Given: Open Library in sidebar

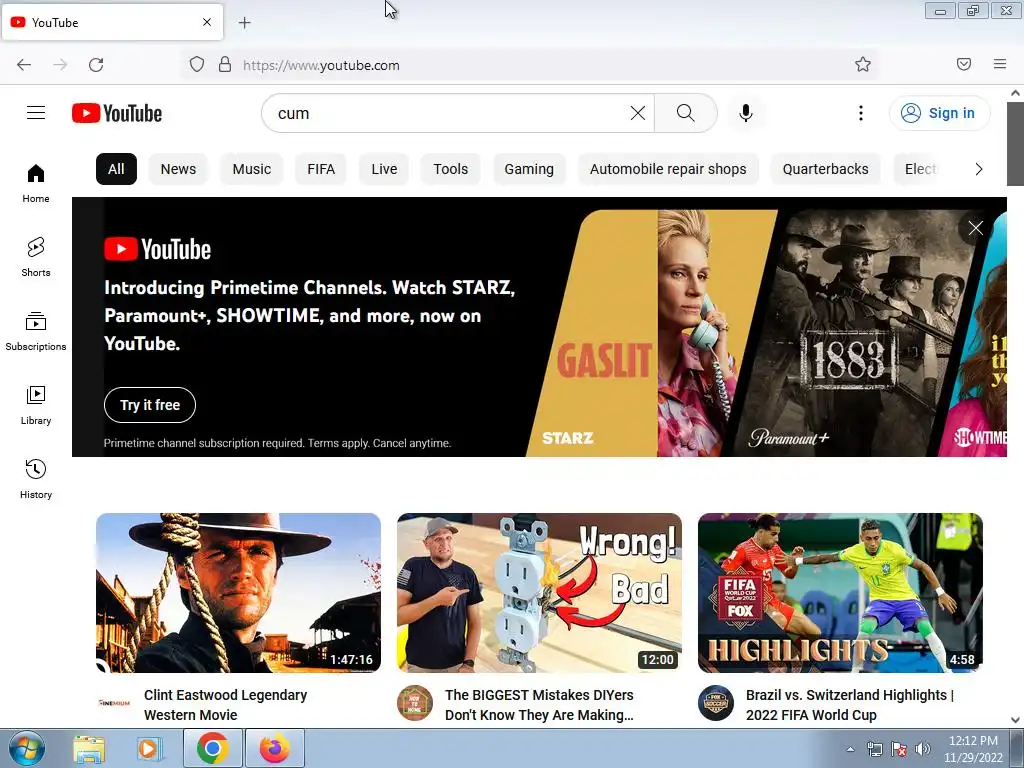Looking at the screenshot, I should click(36, 406).
